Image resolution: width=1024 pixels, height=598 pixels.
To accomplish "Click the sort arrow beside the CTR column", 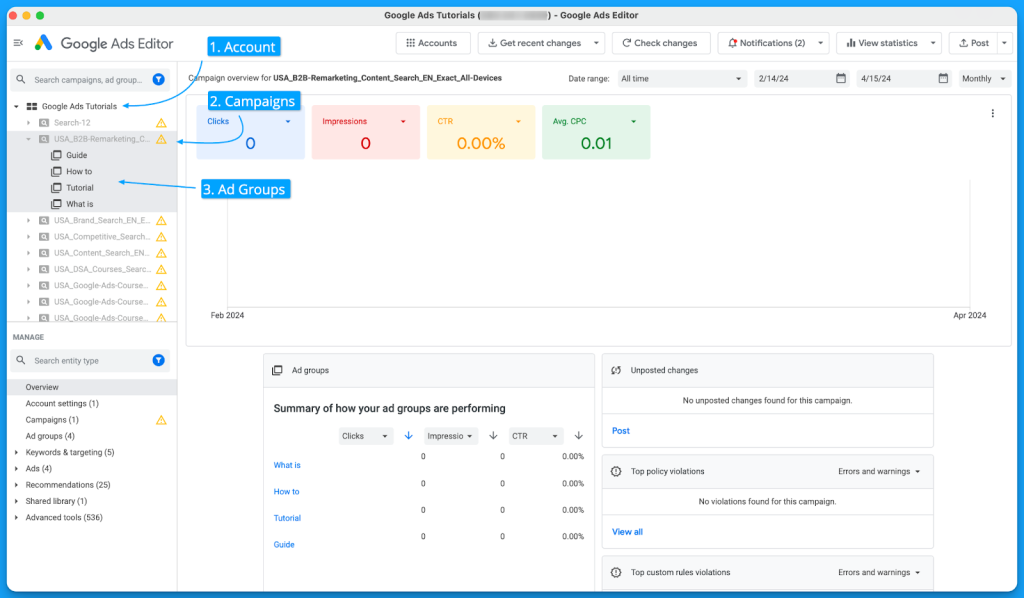I will [578, 436].
